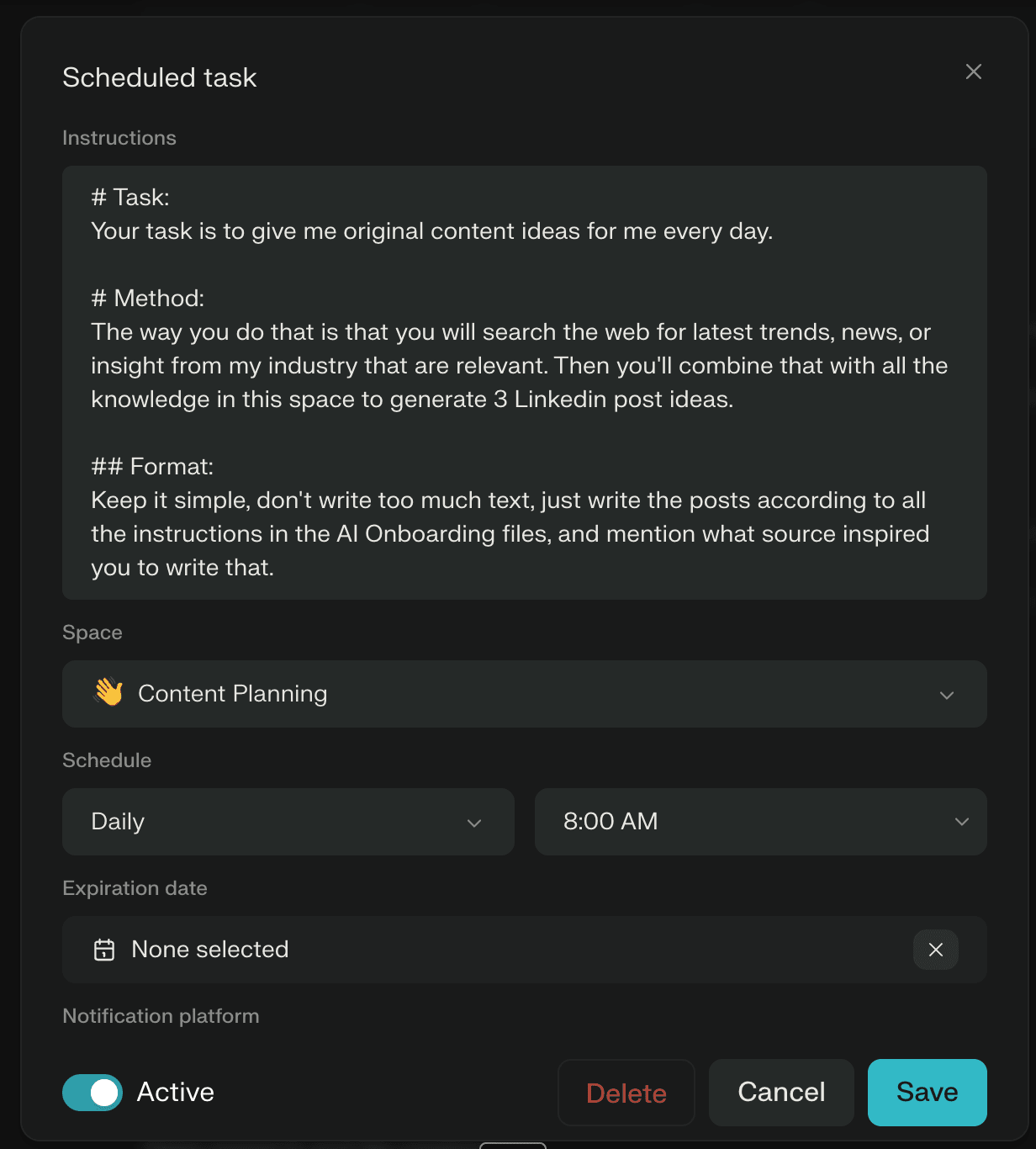Toggle the Active switch off
The image size is (1036, 1149).
click(x=92, y=1092)
